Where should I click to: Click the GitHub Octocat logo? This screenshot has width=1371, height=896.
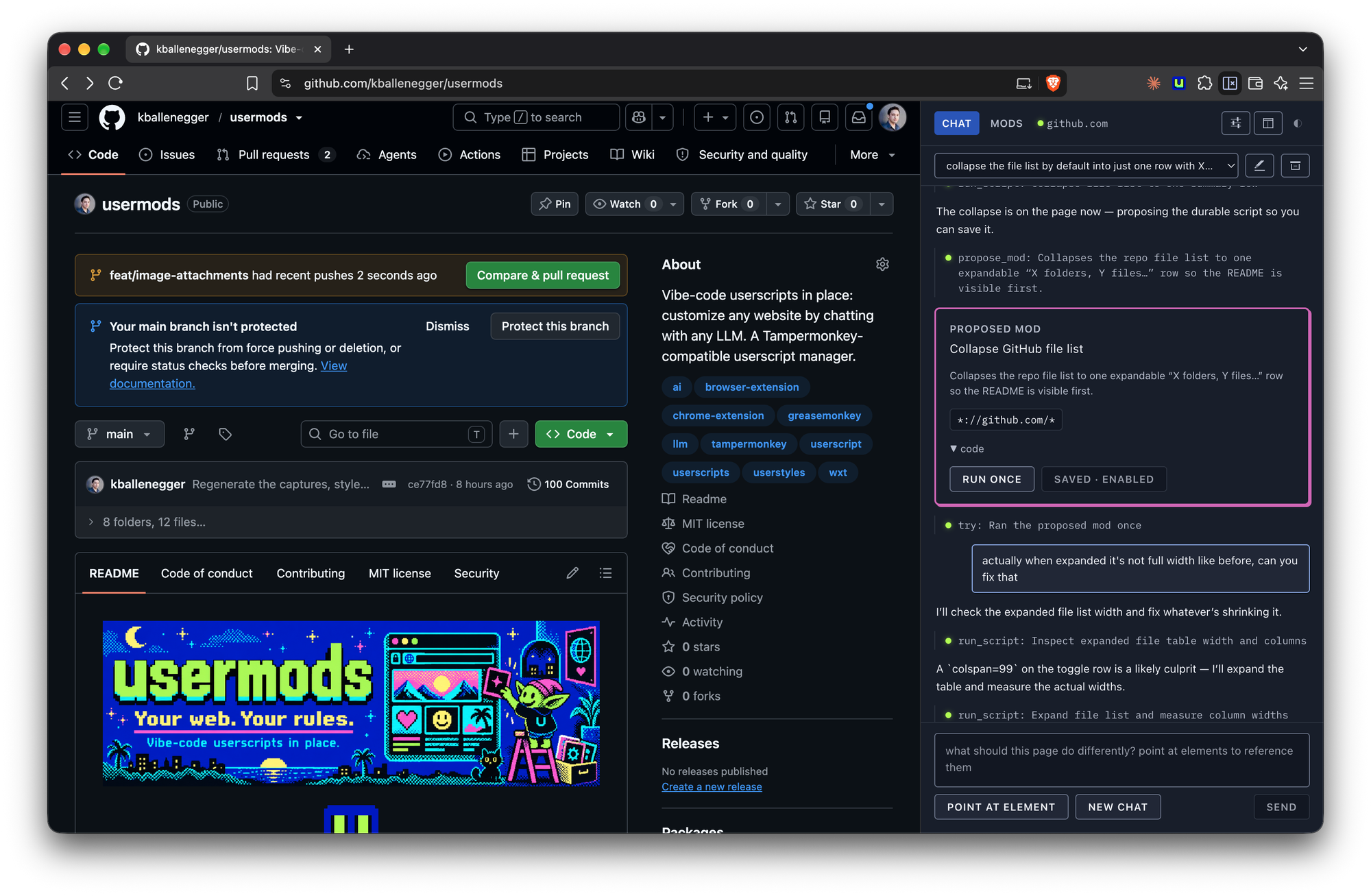coord(112,117)
